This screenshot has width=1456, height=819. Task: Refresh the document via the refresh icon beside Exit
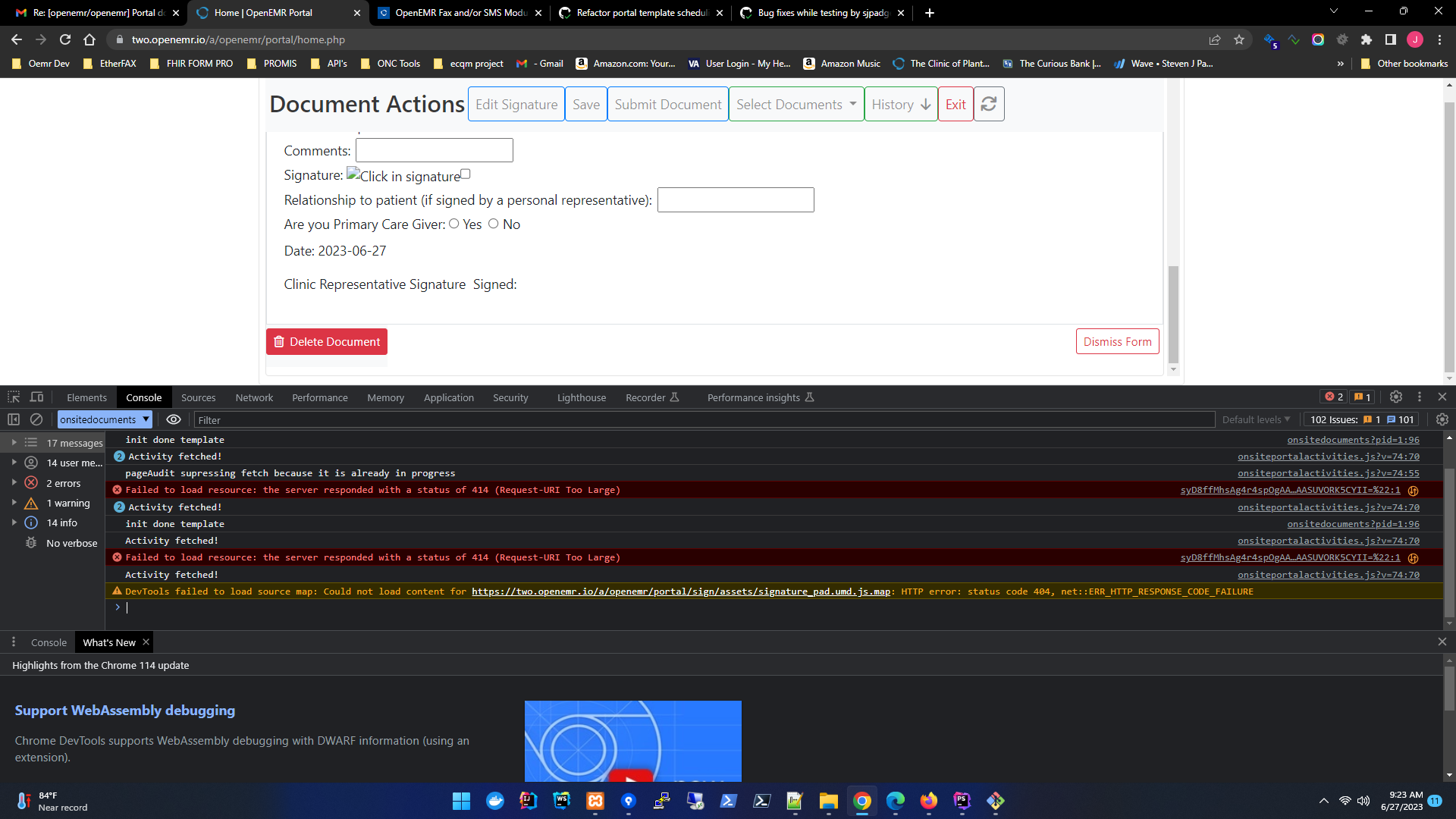pos(988,104)
